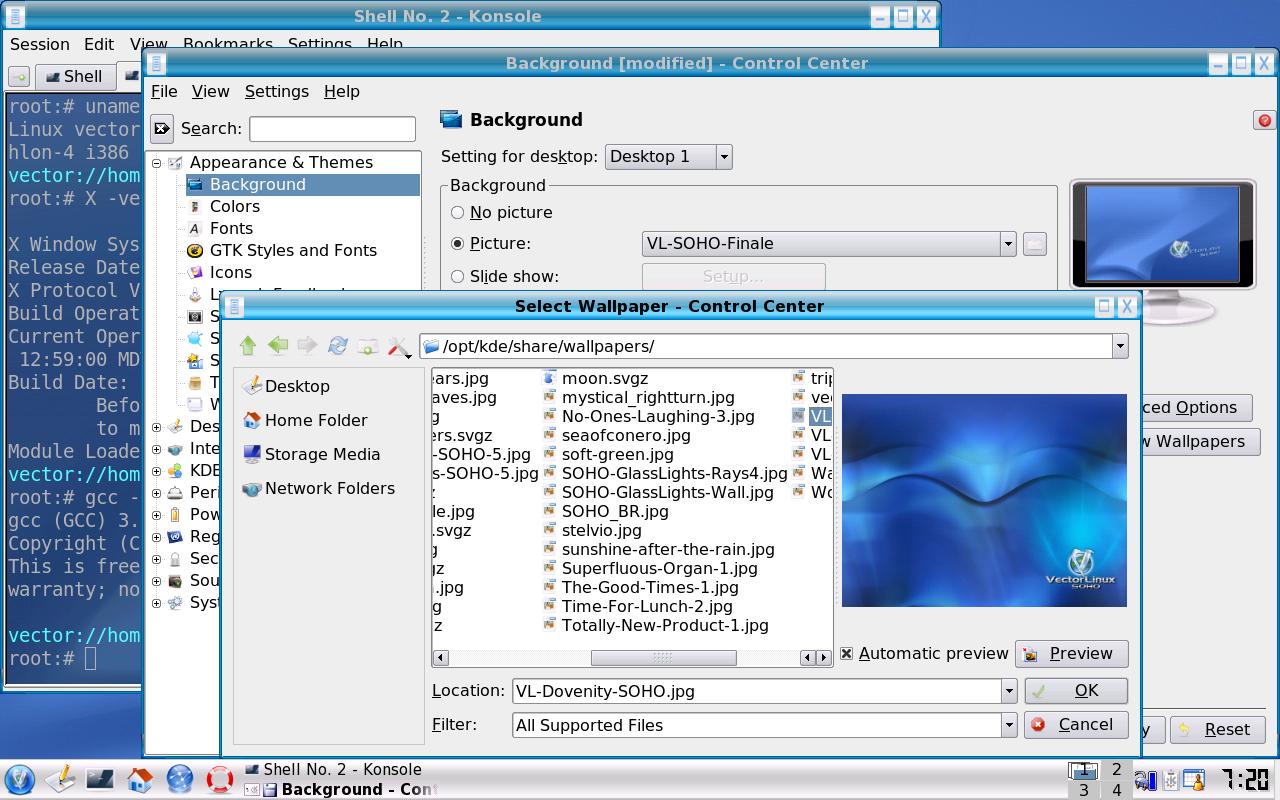Go to Home Folder in places sidebar

click(x=305, y=420)
